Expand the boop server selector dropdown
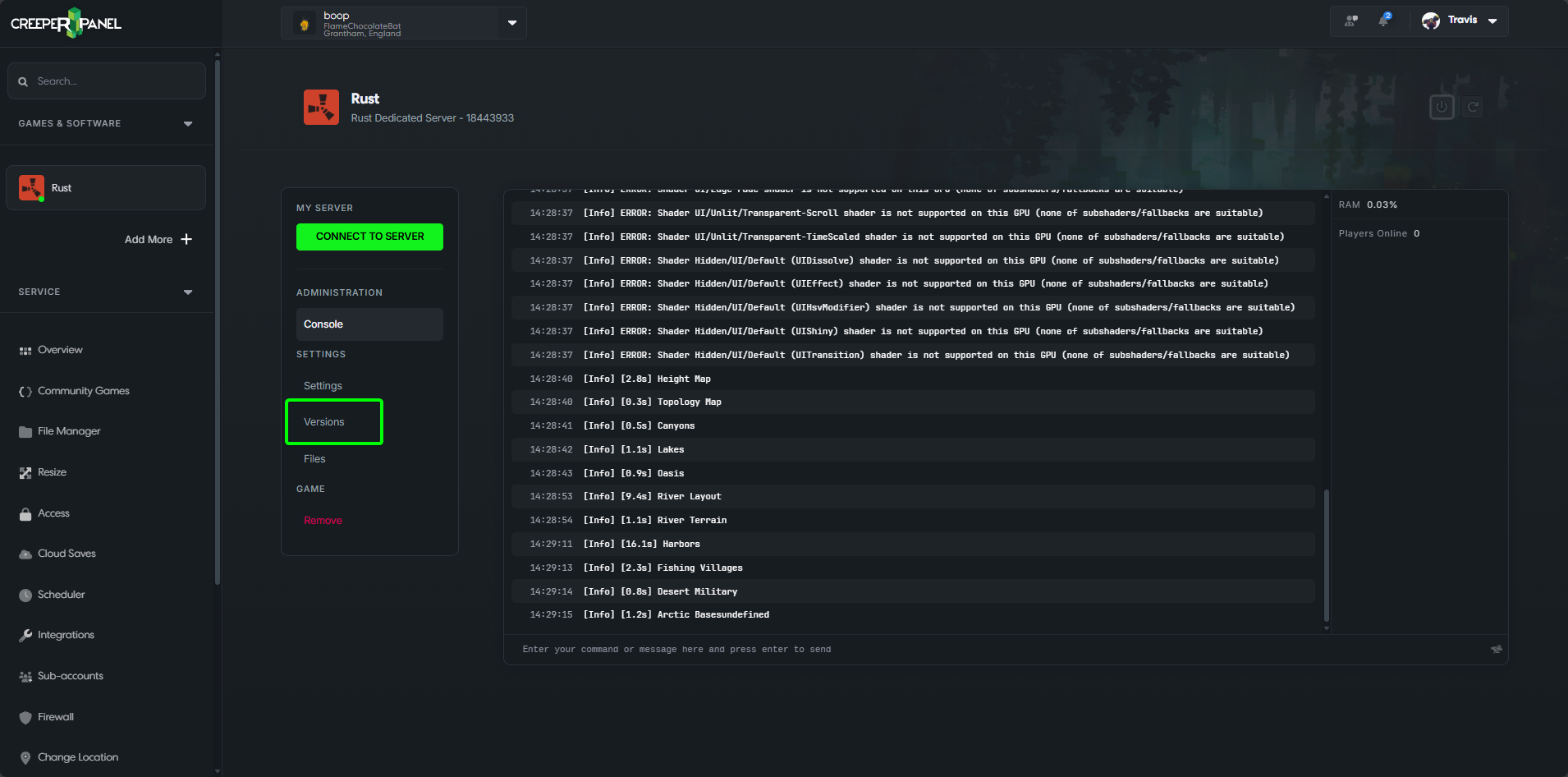Screen dimensions: 1568x777 tap(512, 23)
